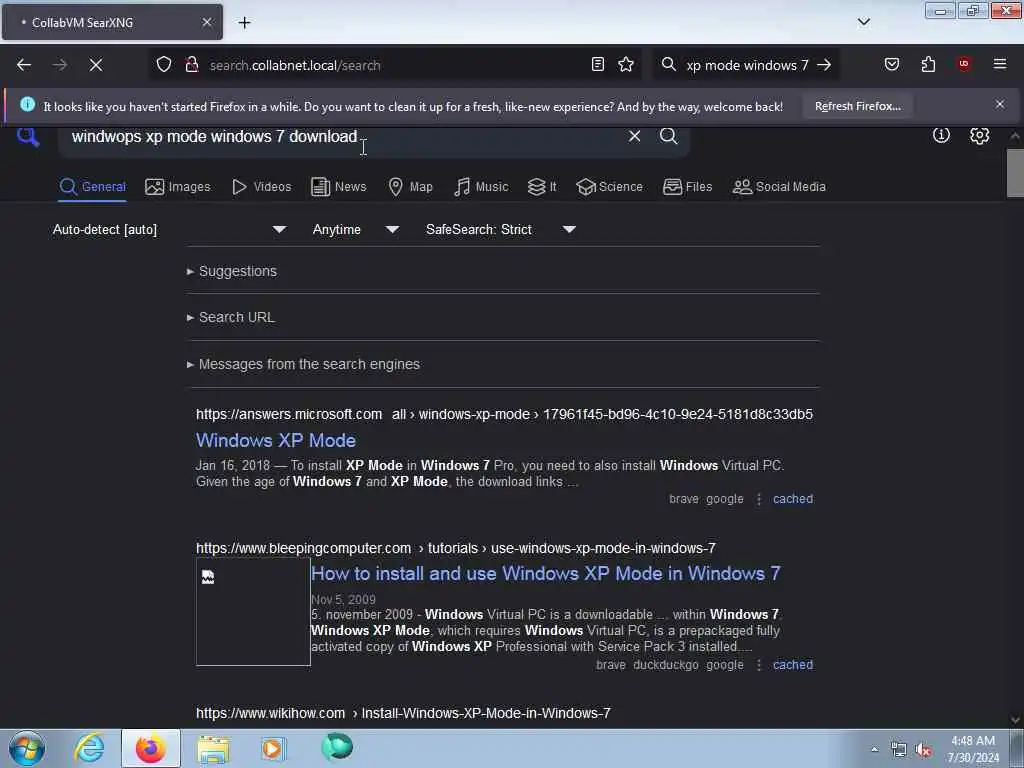Open Windows Media Player on taskbar
1024x768 pixels.
pyautogui.click(x=273, y=748)
